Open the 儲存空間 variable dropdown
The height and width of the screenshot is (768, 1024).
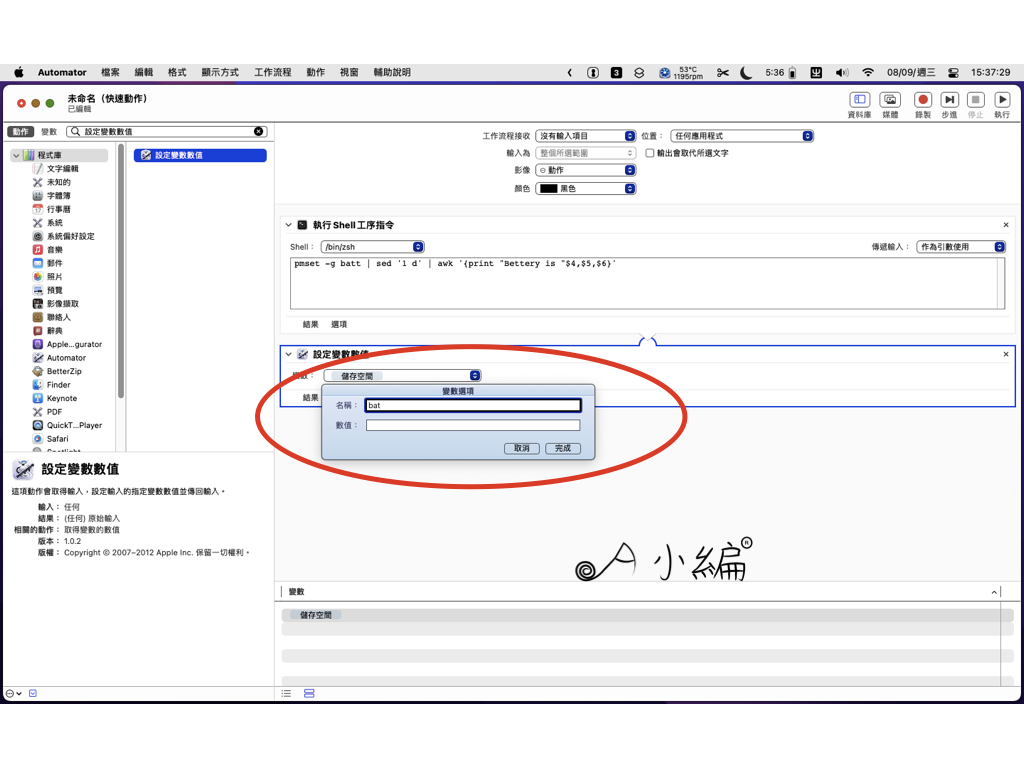(x=402, y=376)
